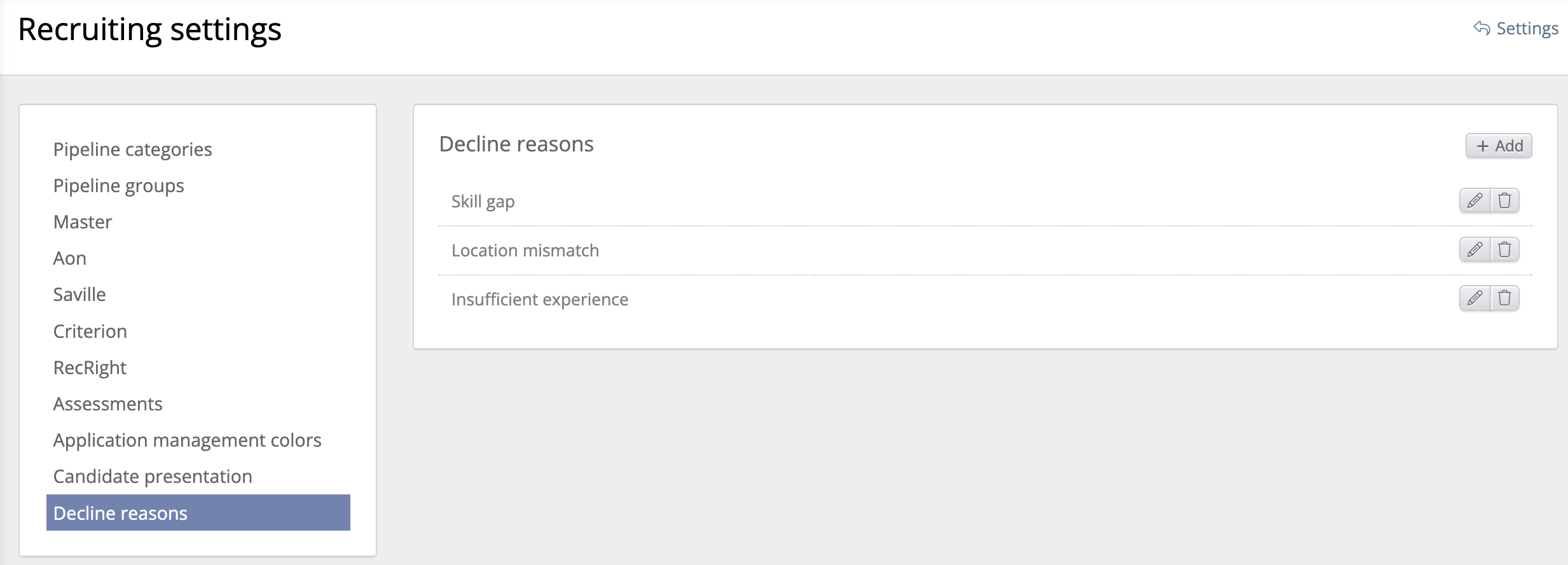Screen dimensions: 1568x565
Task: Open Candidate presentation settings
Action: 153,477
